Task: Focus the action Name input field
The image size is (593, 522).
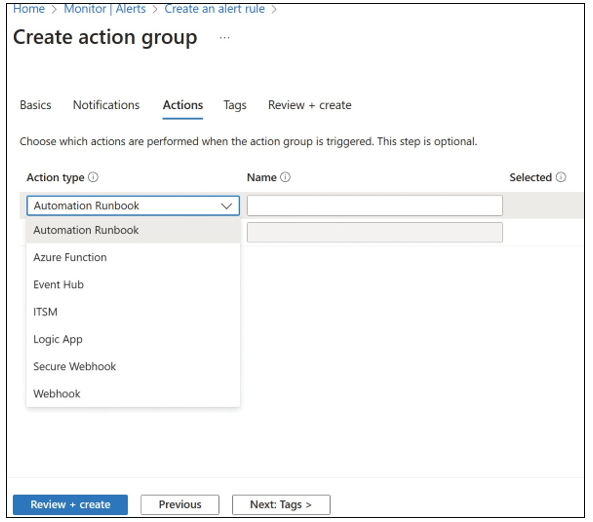Action: (x=375, y=206)
